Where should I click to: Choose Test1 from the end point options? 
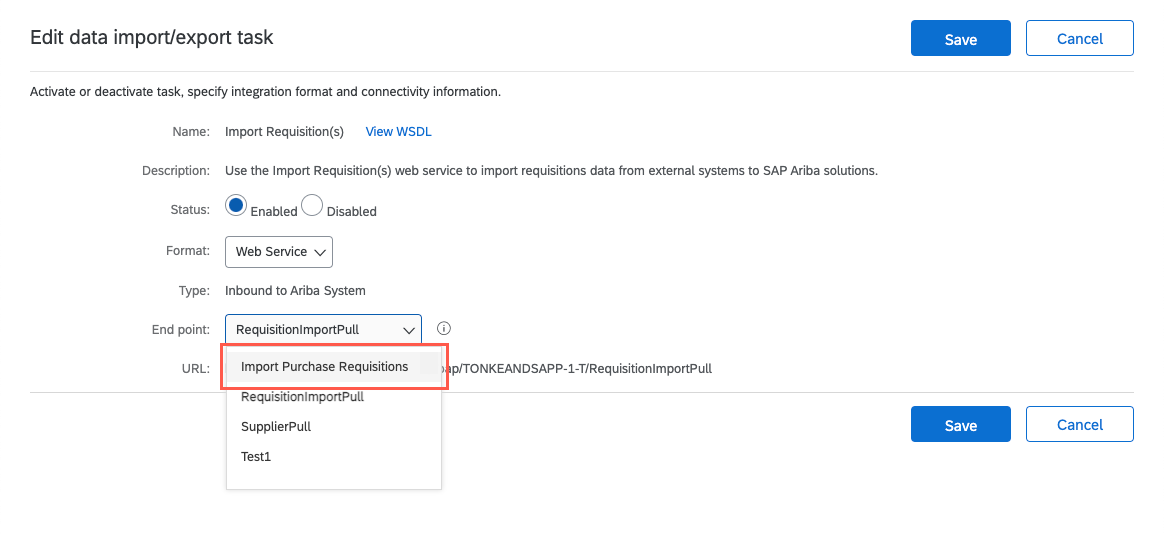(x=256, y=457)
